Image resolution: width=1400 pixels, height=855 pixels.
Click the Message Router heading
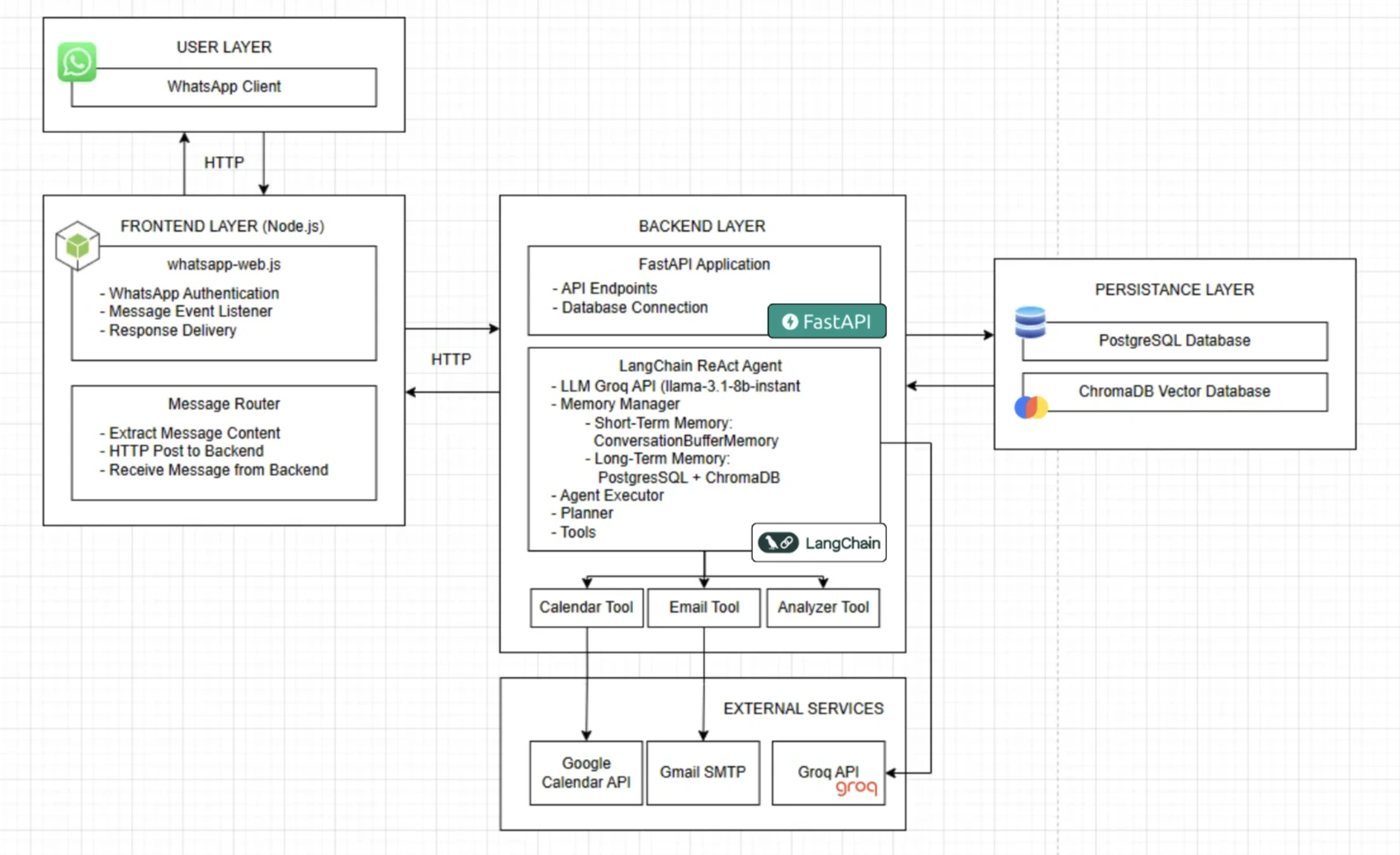click(x=224, y=404)
